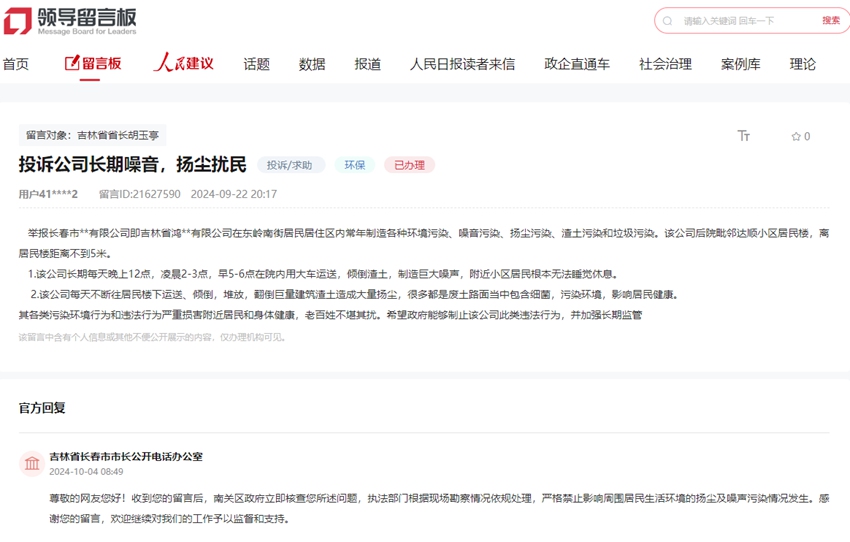Click the 领导留言板 logo
The height and width of the screenshot is (542, 850).
pyautogui.click(x=70, y=21)
